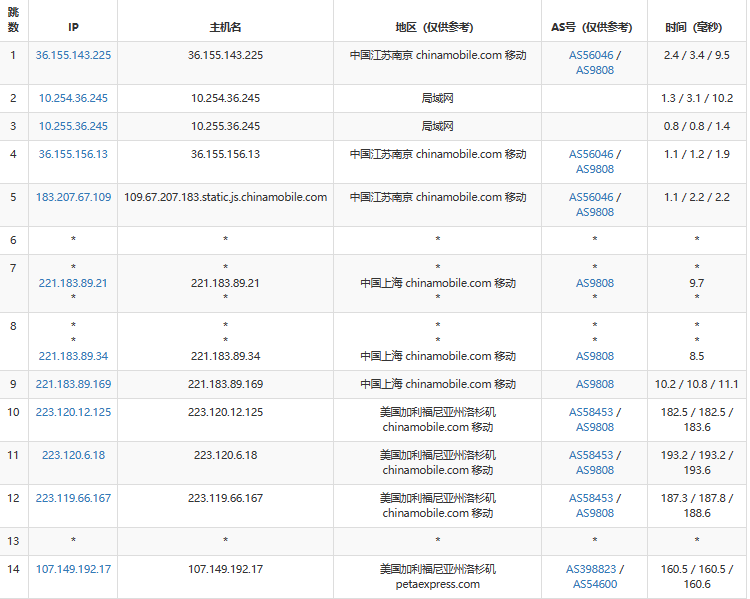Click the 地区 (仅供参考) column header

click(434, 27)
